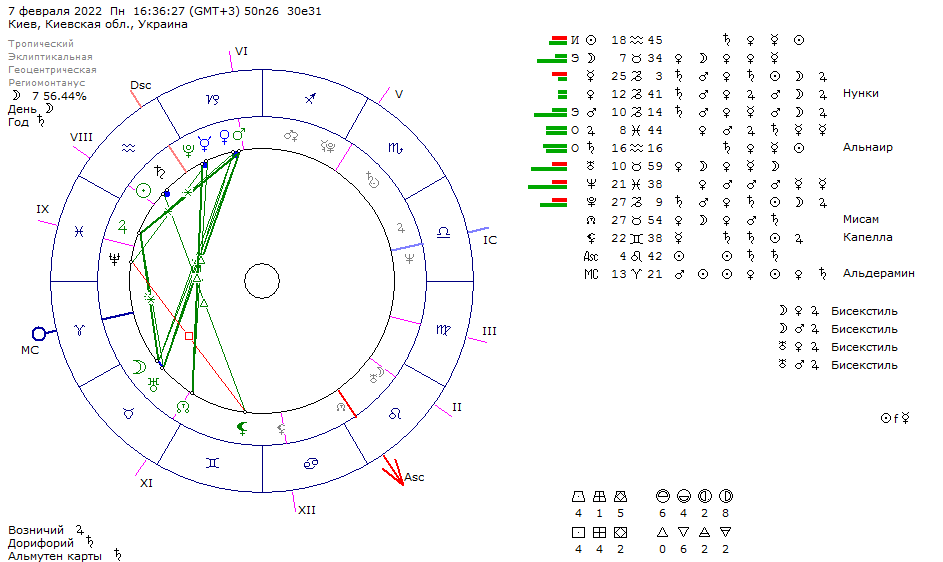Screen dimensions: 943x562
Task: Select the green Lilith glyph at the bottom of the wheel
Action: click(242, 428)
